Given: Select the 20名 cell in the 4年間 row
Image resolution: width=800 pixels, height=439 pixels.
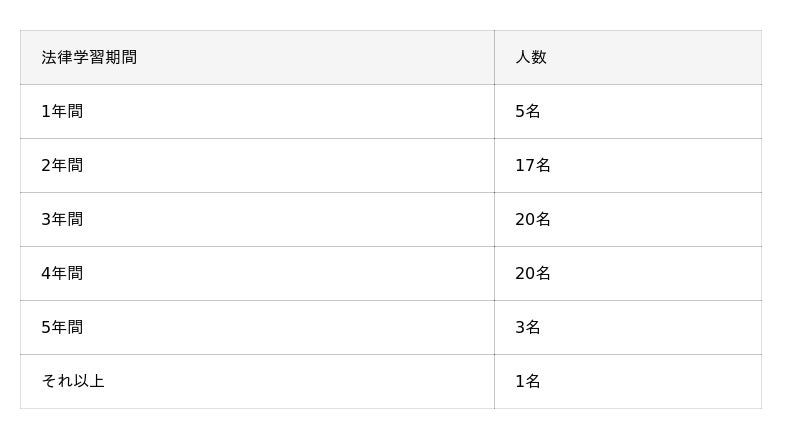Looking at the screenshot, I should 533,273.
